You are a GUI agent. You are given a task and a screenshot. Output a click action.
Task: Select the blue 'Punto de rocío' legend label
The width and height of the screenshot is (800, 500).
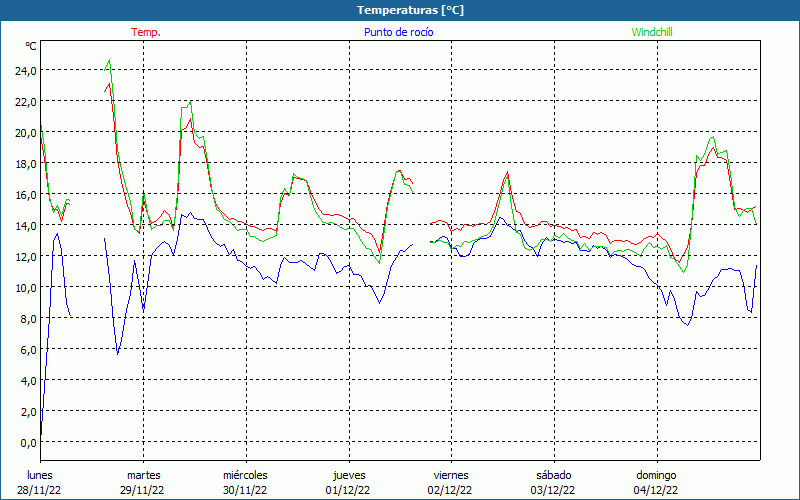point(398,32)
